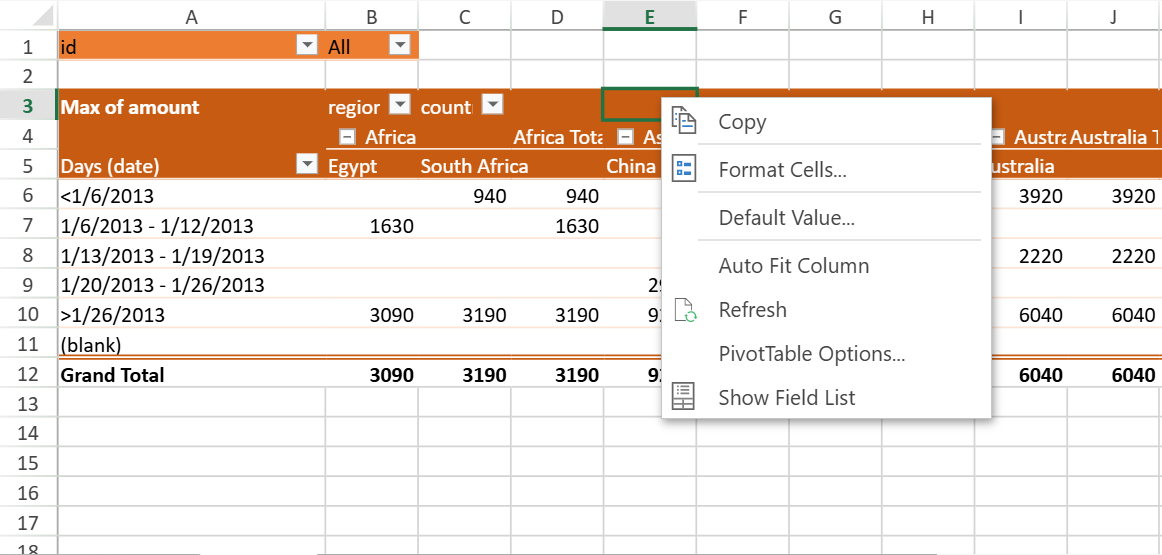Click the Copy icon in the context menu
The width and height of the screenshot is (1162, 555).
pos(684,122)
